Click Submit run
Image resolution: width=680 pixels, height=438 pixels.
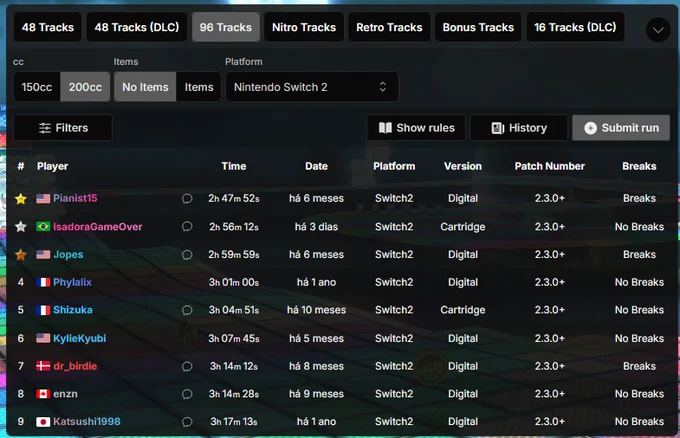[x=621, y=128]
